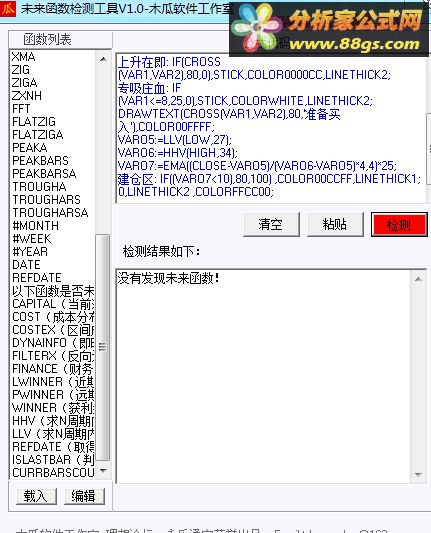Select the DYNAINFO entry in the list
431x533 pixels.
[53, 343]
